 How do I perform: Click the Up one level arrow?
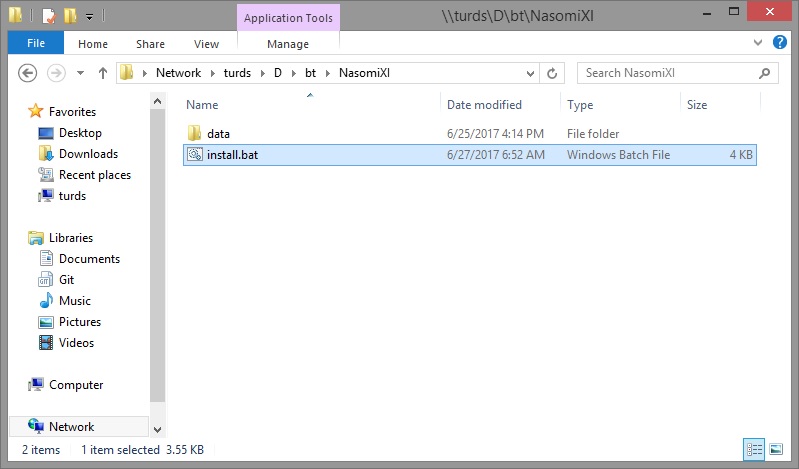102,73
